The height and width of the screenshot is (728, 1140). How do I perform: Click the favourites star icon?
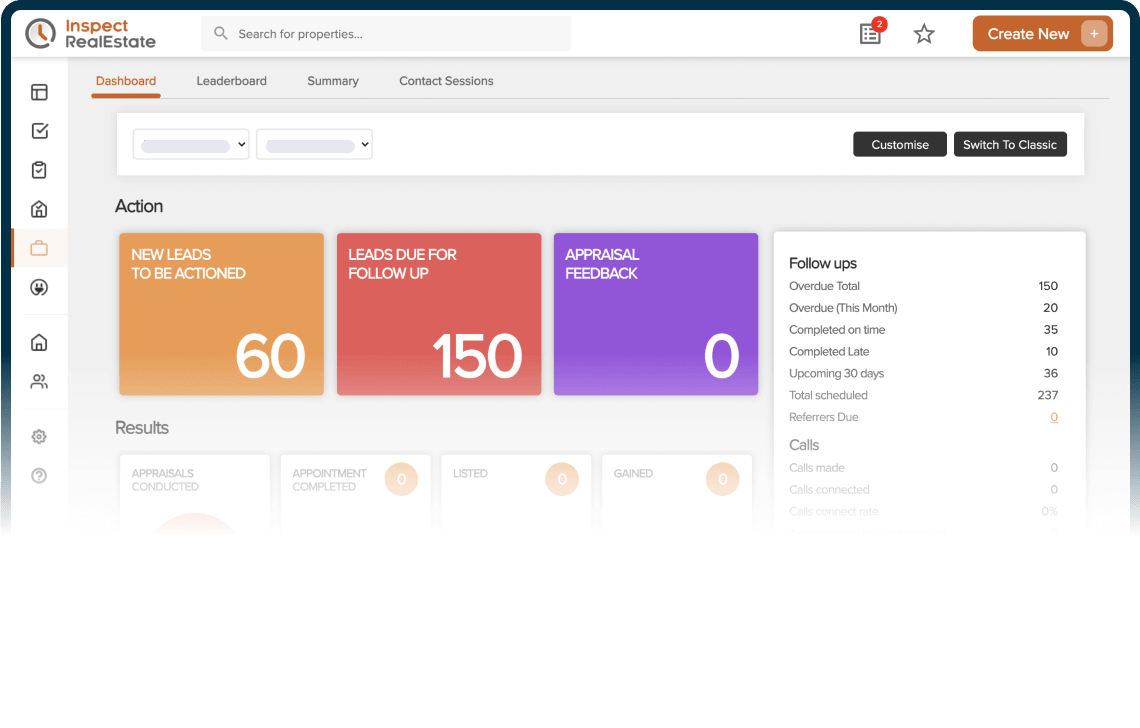(924, 33)
